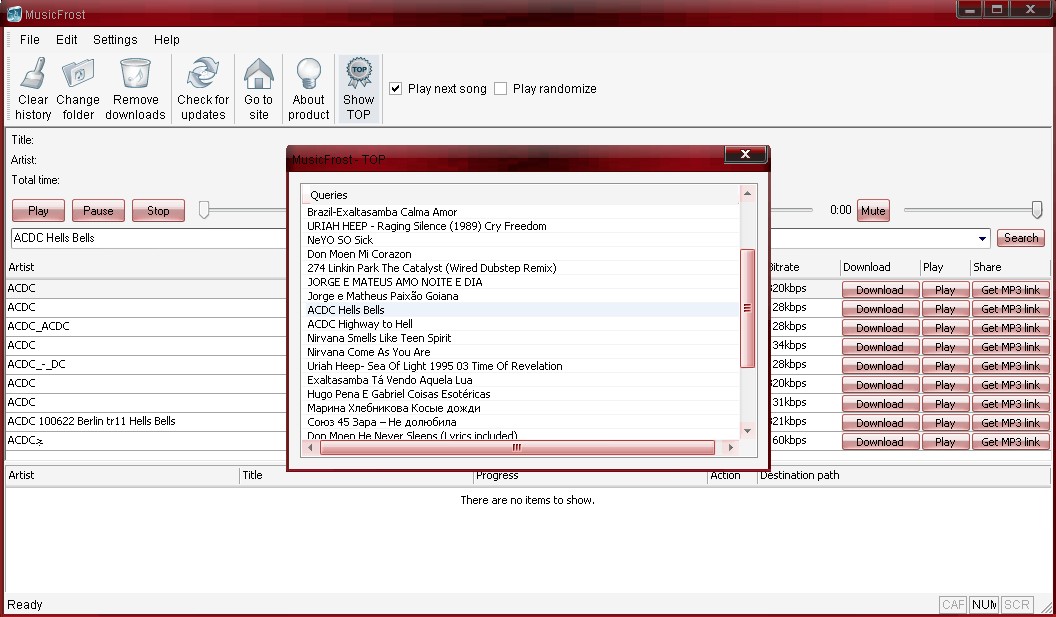
Task: Click the Clear history broom icon
Action: [x=32, y=73]
